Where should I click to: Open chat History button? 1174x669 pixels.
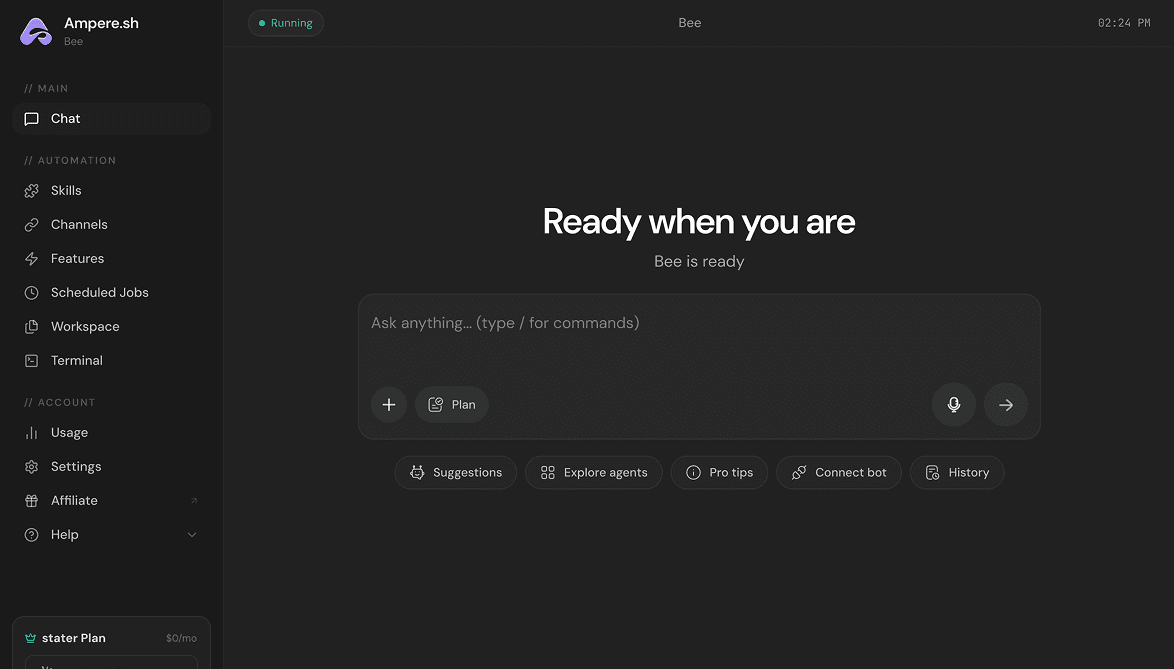957,473
